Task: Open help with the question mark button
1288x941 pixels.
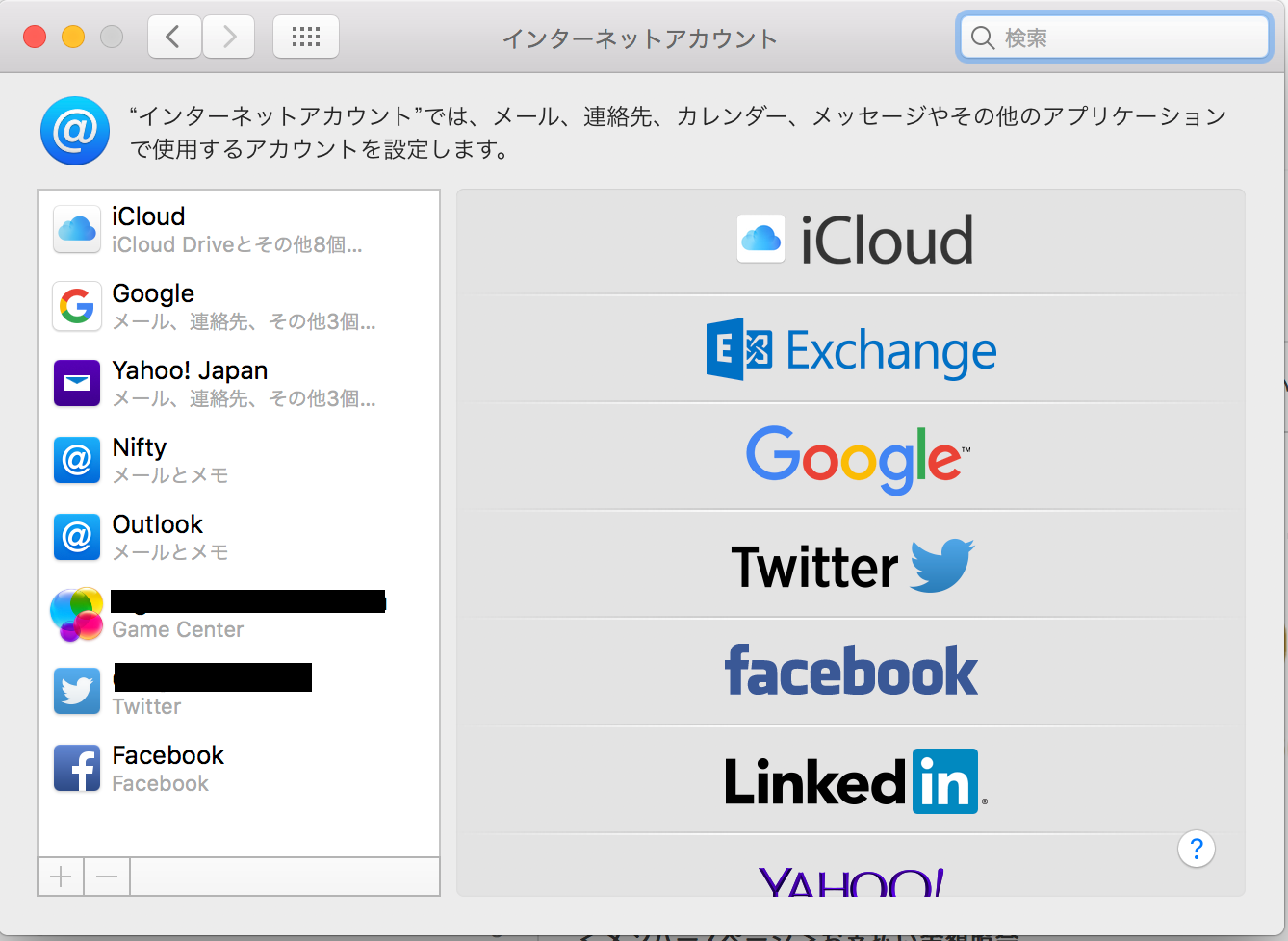Action: coord(1197,849)
